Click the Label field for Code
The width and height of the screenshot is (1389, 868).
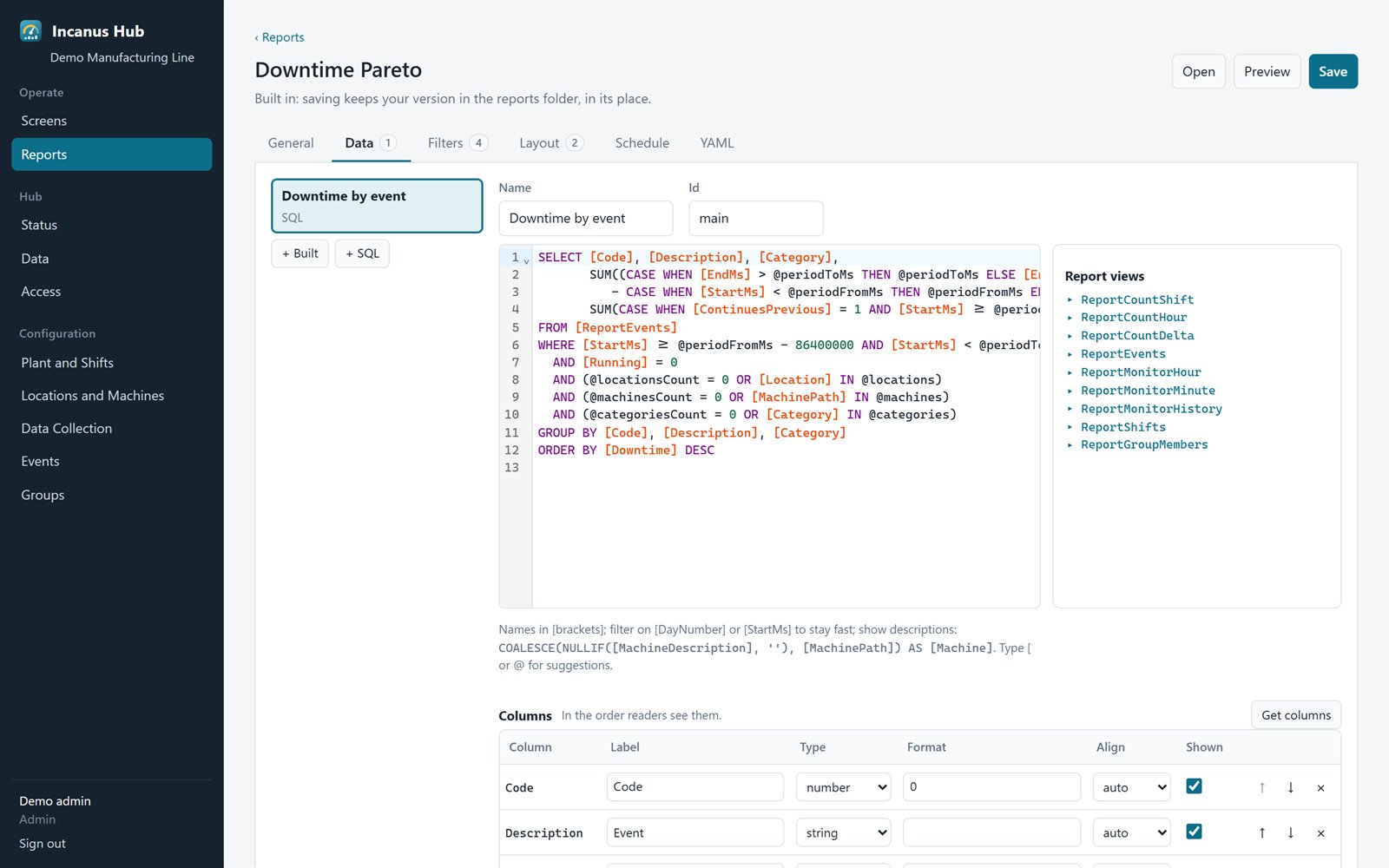point(695,787)
